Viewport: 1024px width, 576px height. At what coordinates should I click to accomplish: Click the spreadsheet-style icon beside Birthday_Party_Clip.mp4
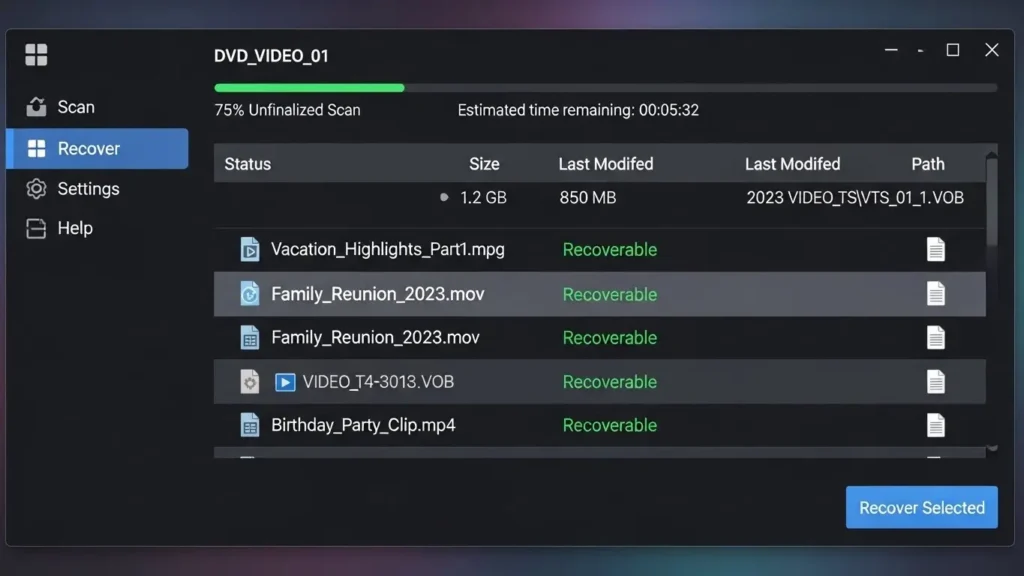(249, 425)
